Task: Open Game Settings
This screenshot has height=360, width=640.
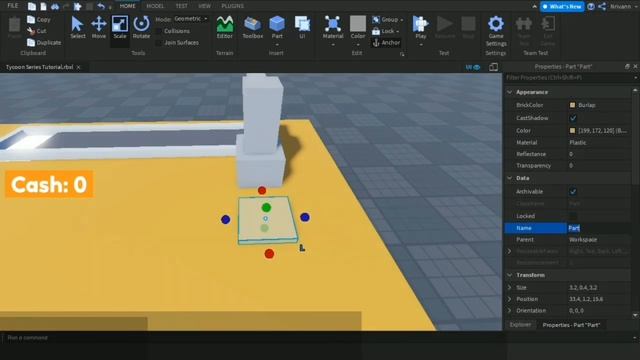Action: coord(496,31)
